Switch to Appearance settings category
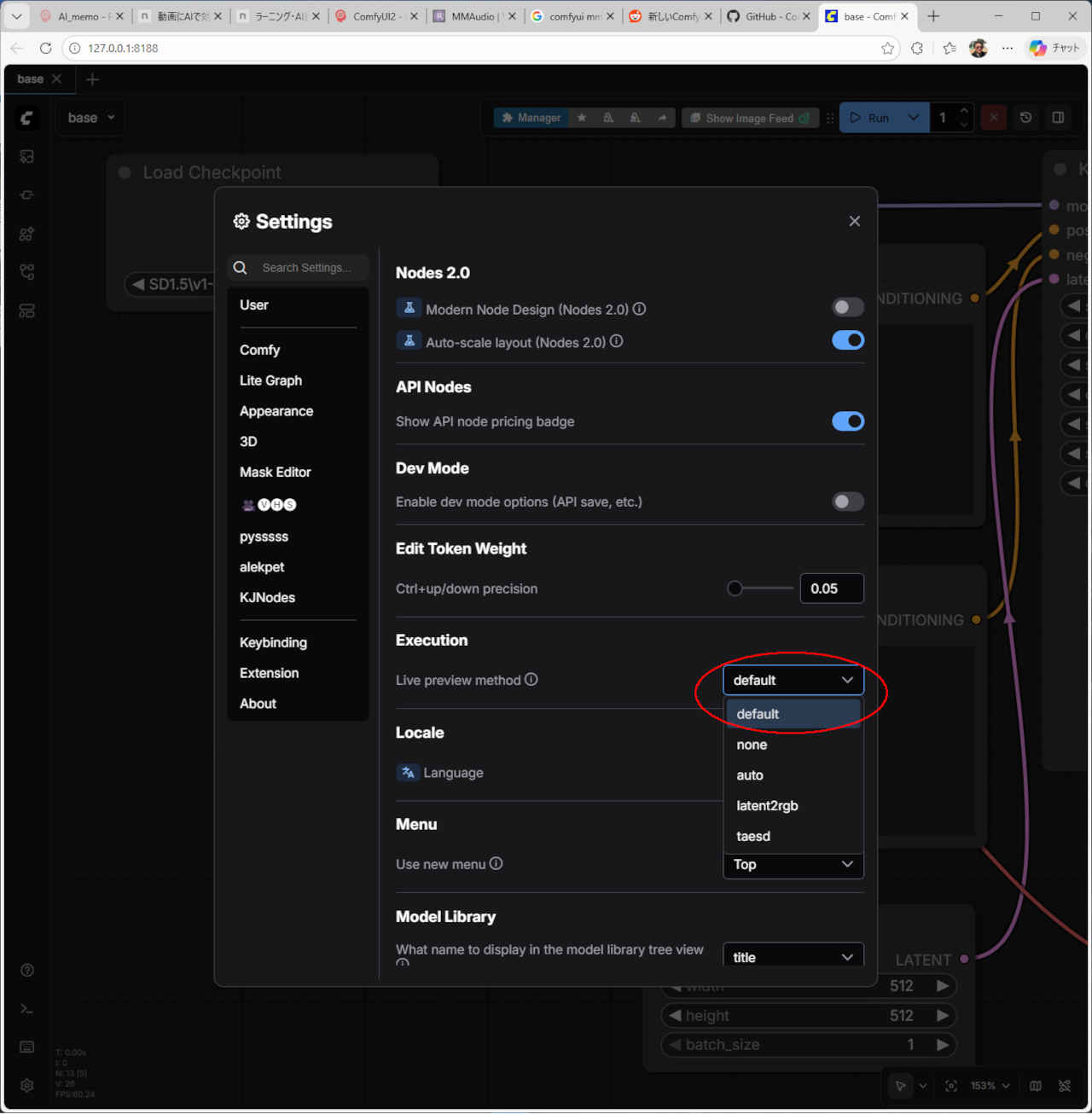 coord(276,411)
